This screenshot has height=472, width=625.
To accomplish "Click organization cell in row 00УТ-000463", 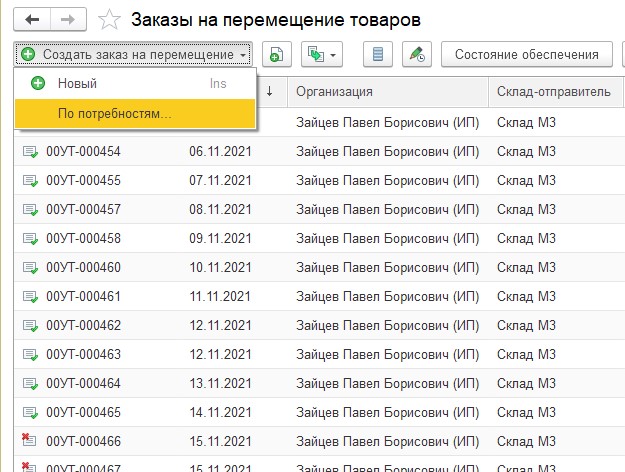I will (385, 354).
